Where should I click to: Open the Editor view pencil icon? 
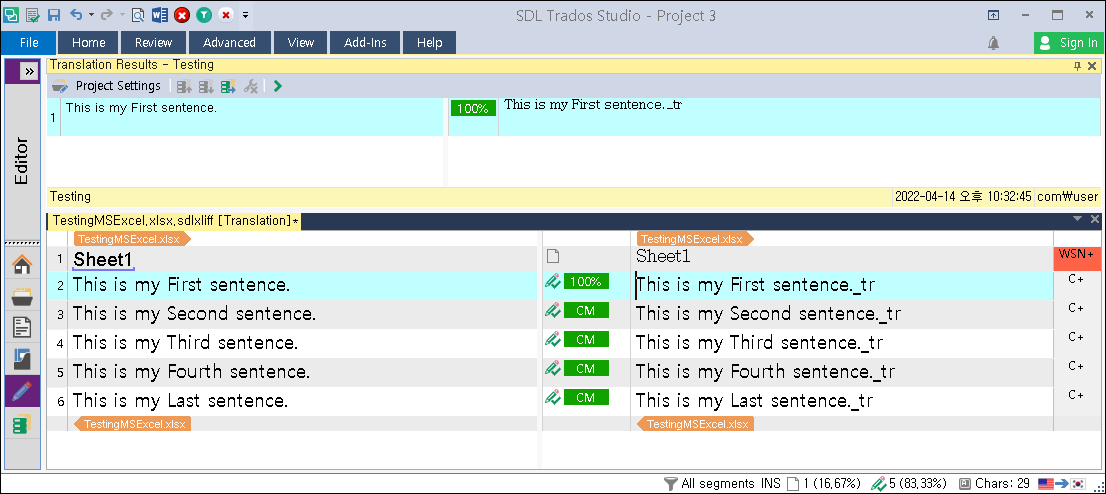click(23, 390)
